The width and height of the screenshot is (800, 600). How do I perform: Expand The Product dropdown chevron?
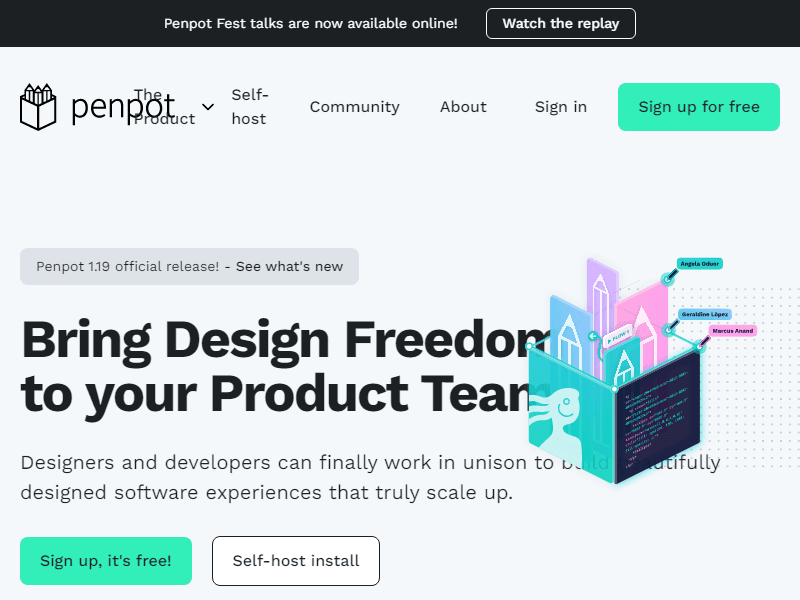208,107
